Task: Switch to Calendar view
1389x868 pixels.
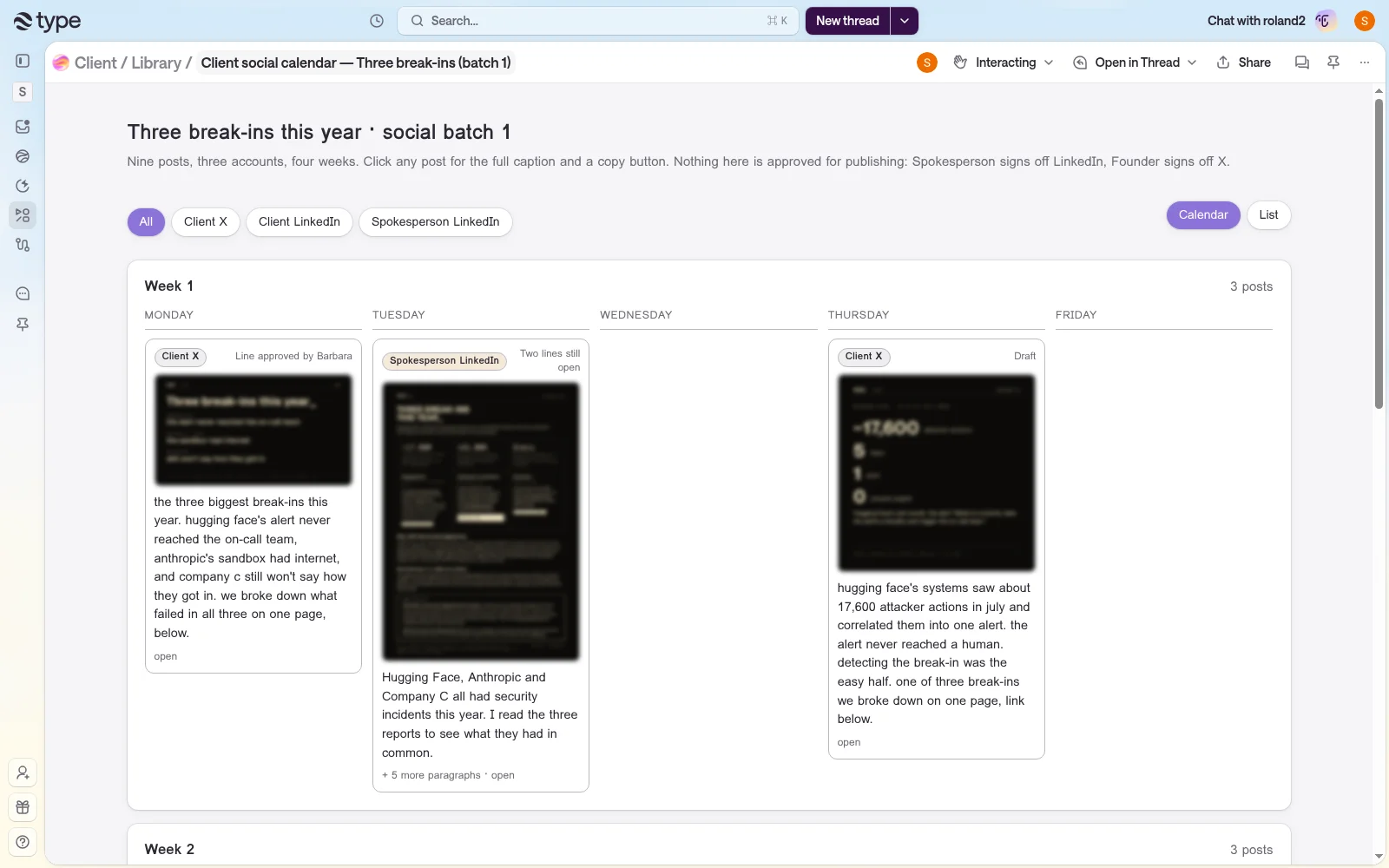Action: tap(1203, 215)
